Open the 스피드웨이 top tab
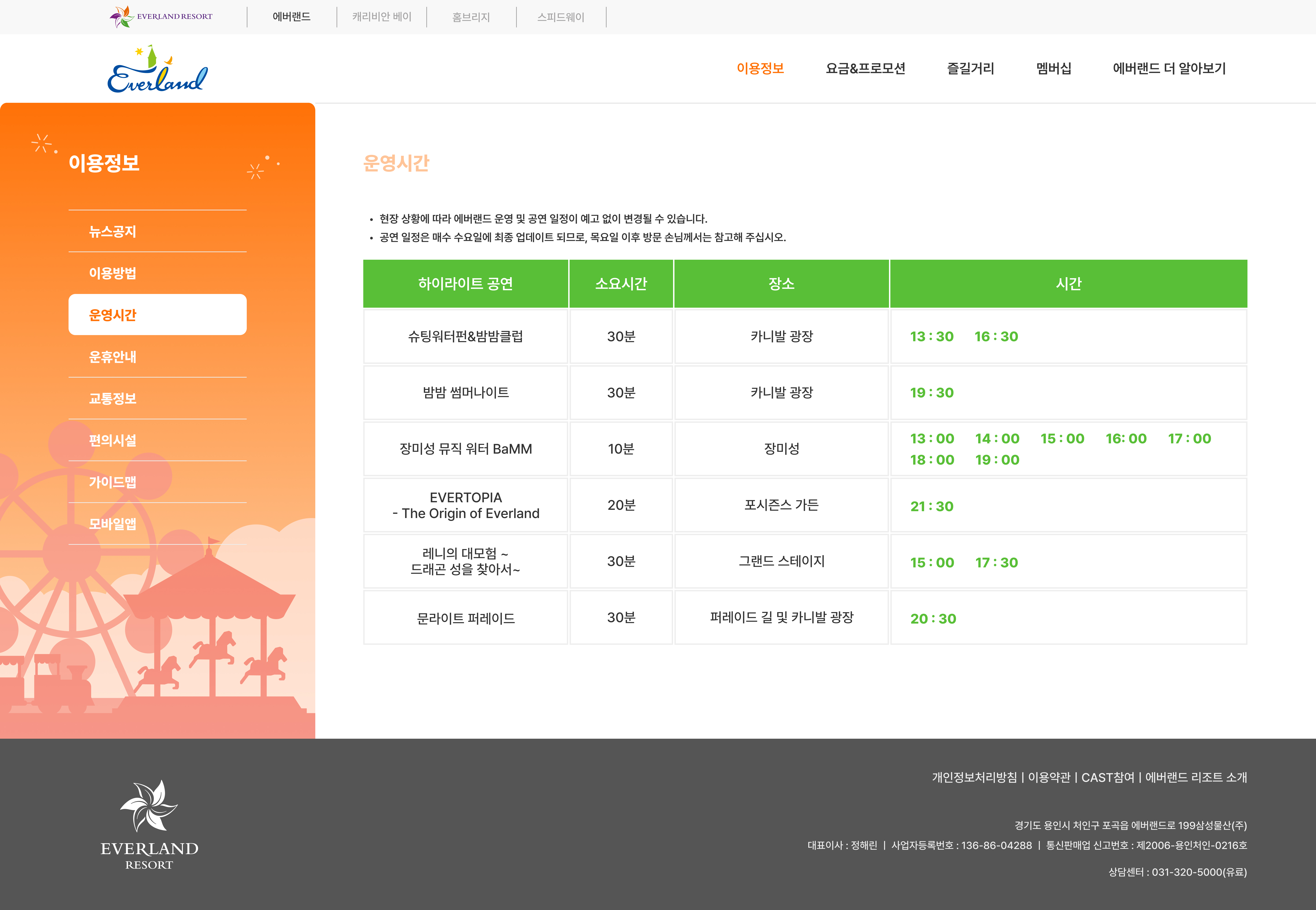1316x910 pixels. tap(560, 17)
